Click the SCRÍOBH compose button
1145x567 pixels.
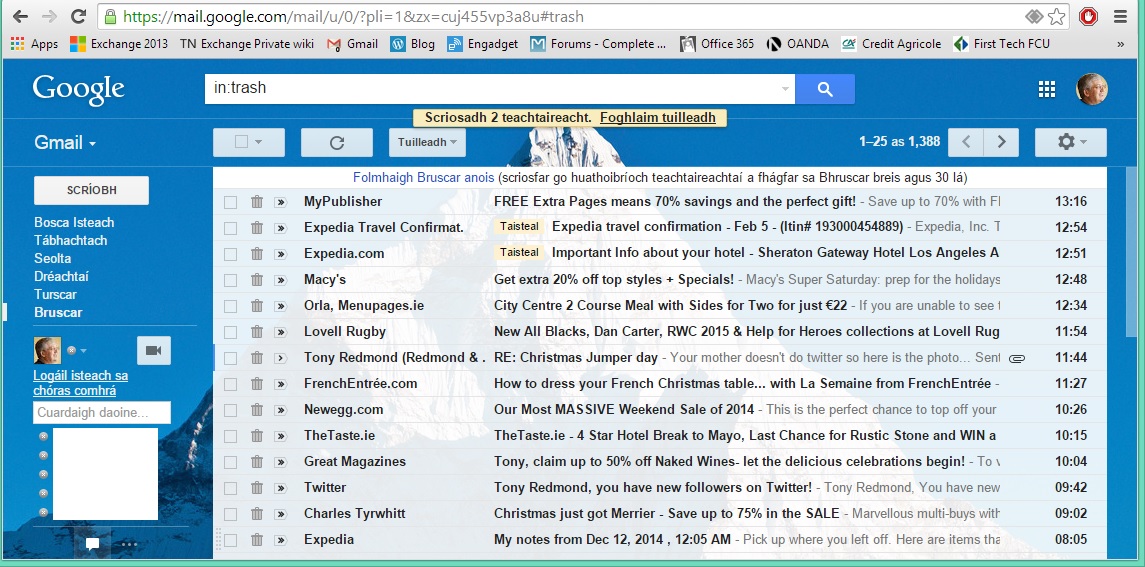[x=91, y=190]
